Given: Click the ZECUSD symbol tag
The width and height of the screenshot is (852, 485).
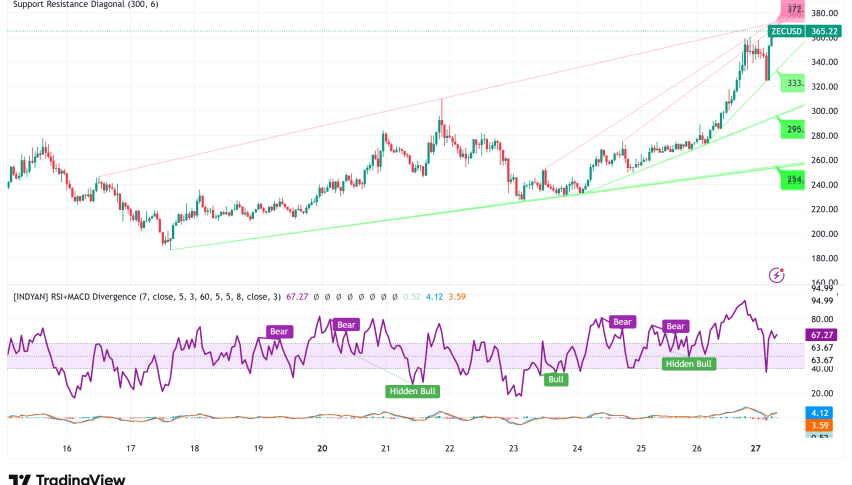Looking at the screenshot, I should 786,32.
